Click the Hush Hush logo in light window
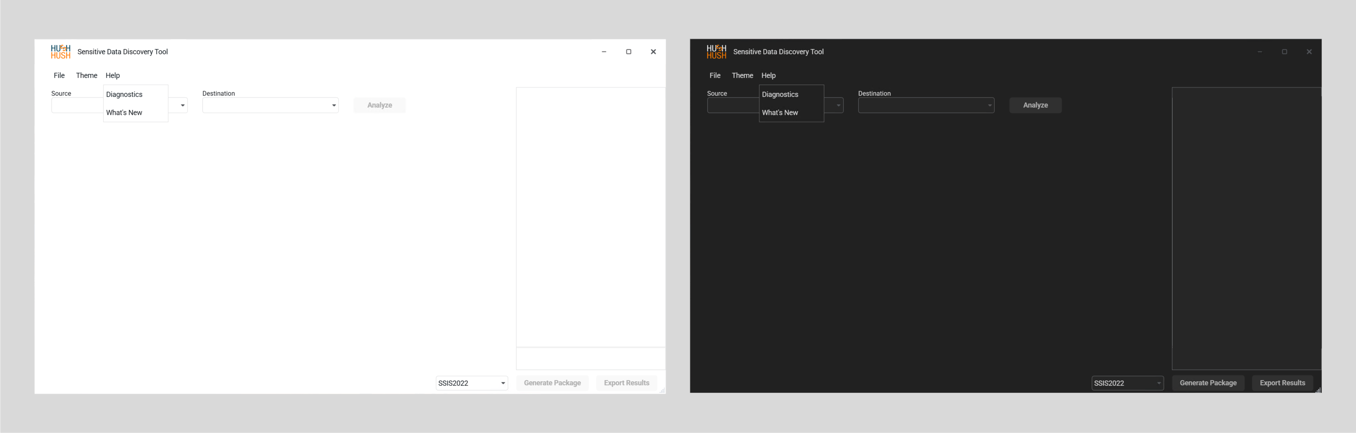This screenshot has height=433, width=1356. pyautogui.click(x=60, y=52)
